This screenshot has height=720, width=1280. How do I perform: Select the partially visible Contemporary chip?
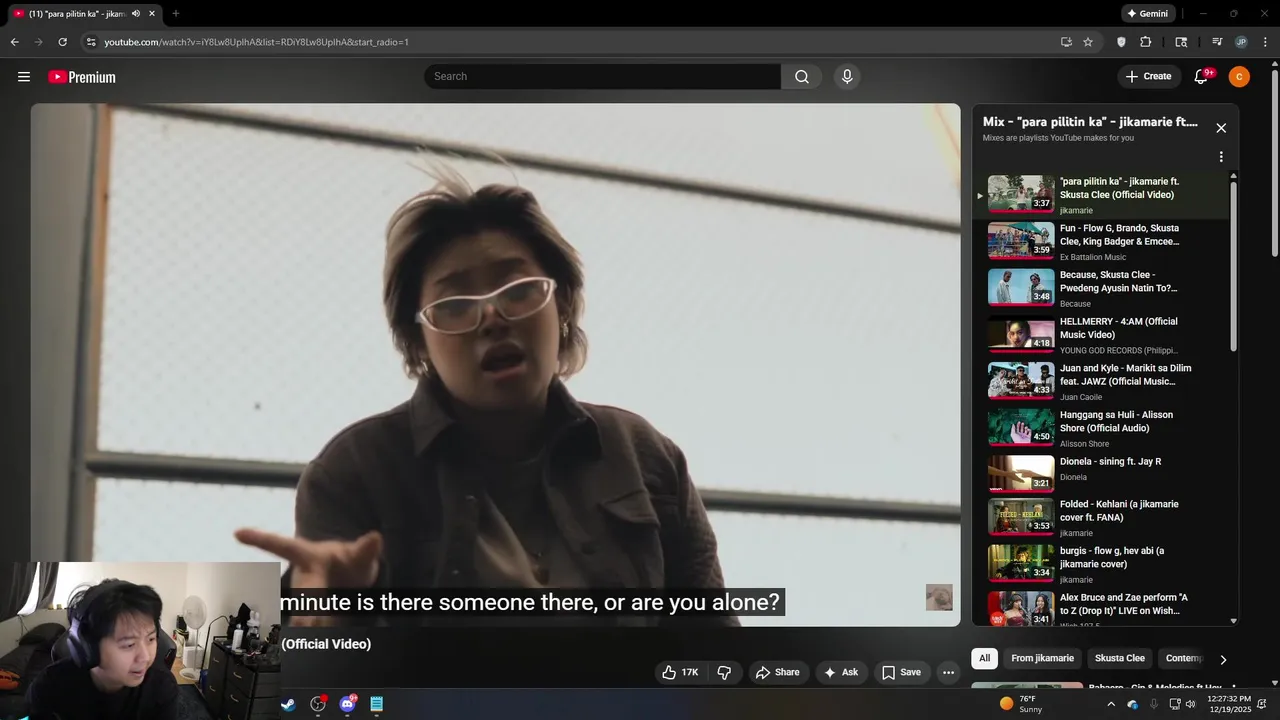pyautogui.click(x=1184, y=658)
